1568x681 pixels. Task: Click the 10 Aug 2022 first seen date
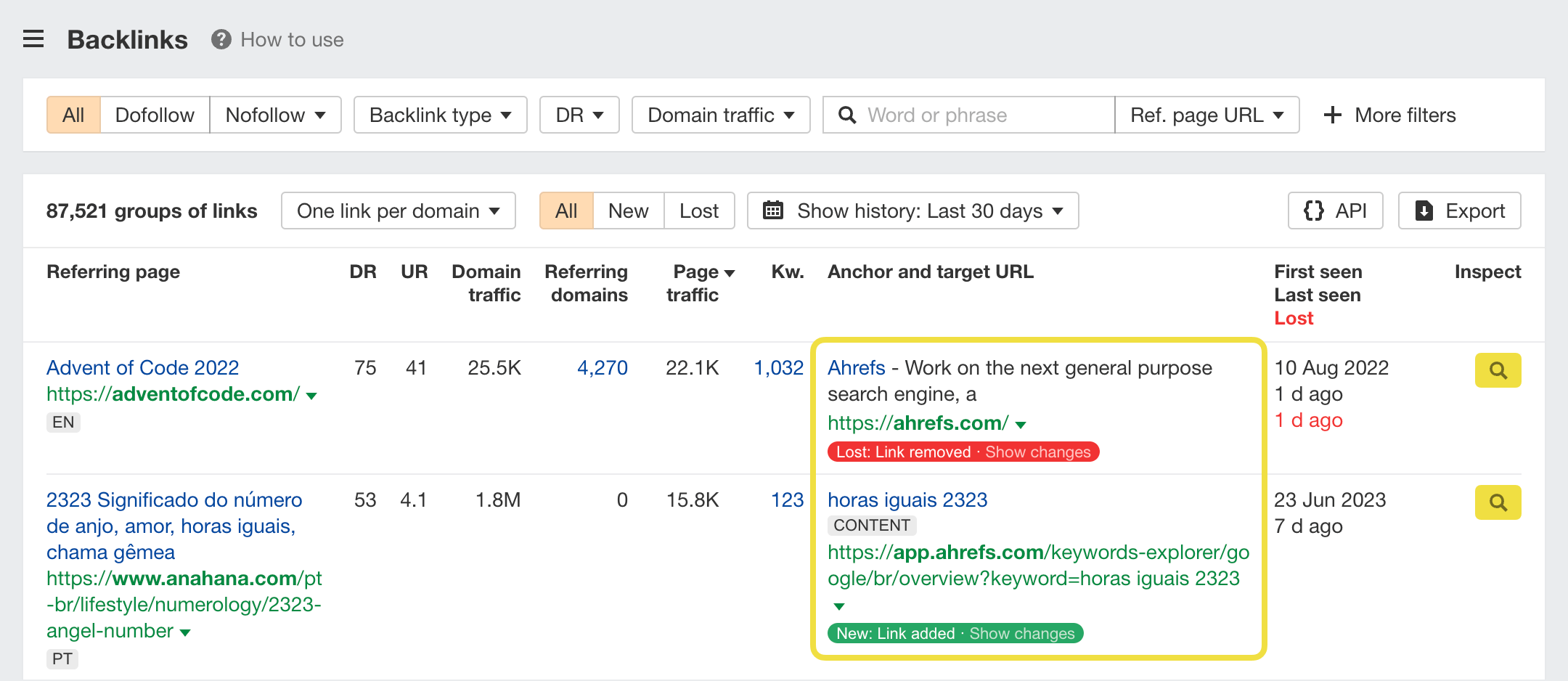click(1331, 367)
